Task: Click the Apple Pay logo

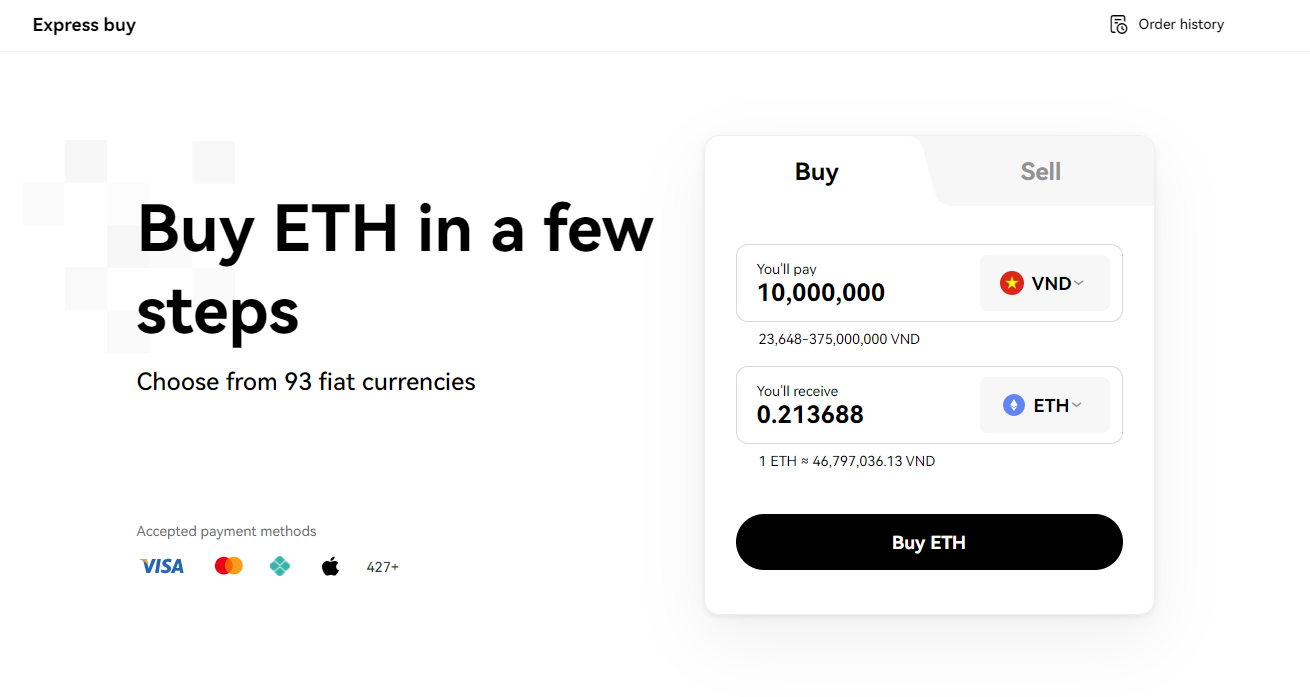Action: pyautogui.click(x=330, y=567)
